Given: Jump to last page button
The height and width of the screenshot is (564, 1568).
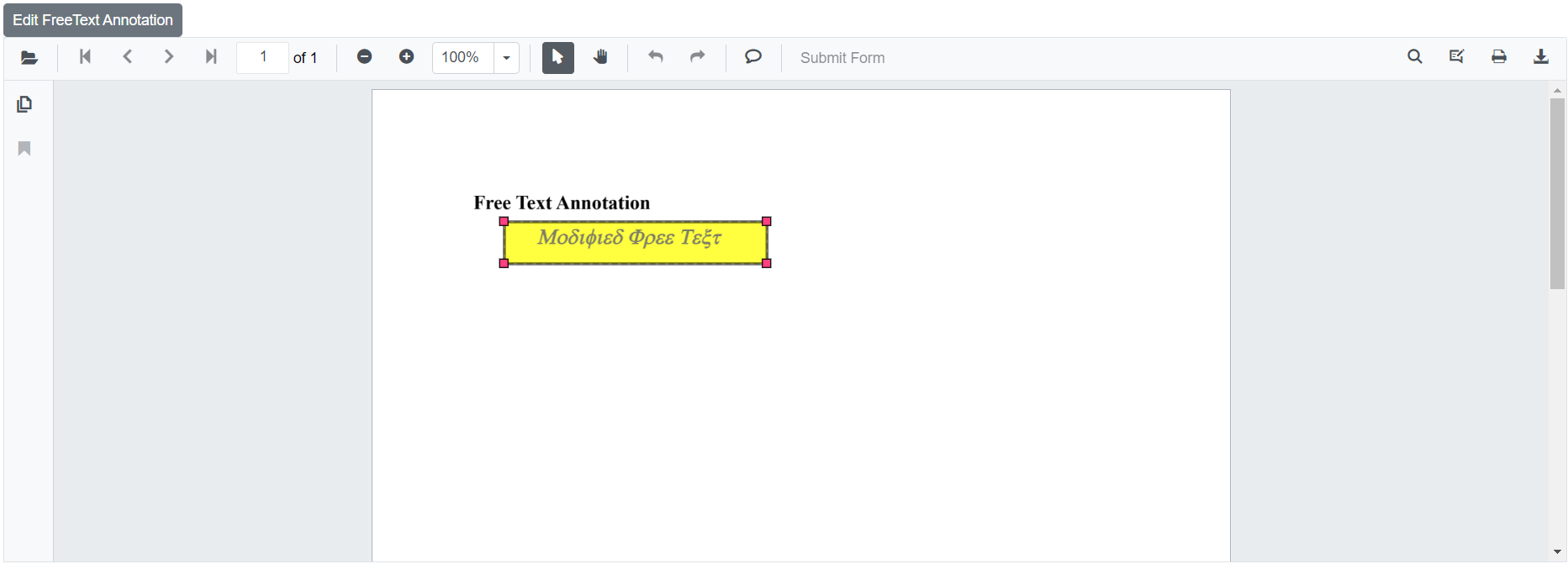Looking at the screenshot, I should (x=211, y=57).
